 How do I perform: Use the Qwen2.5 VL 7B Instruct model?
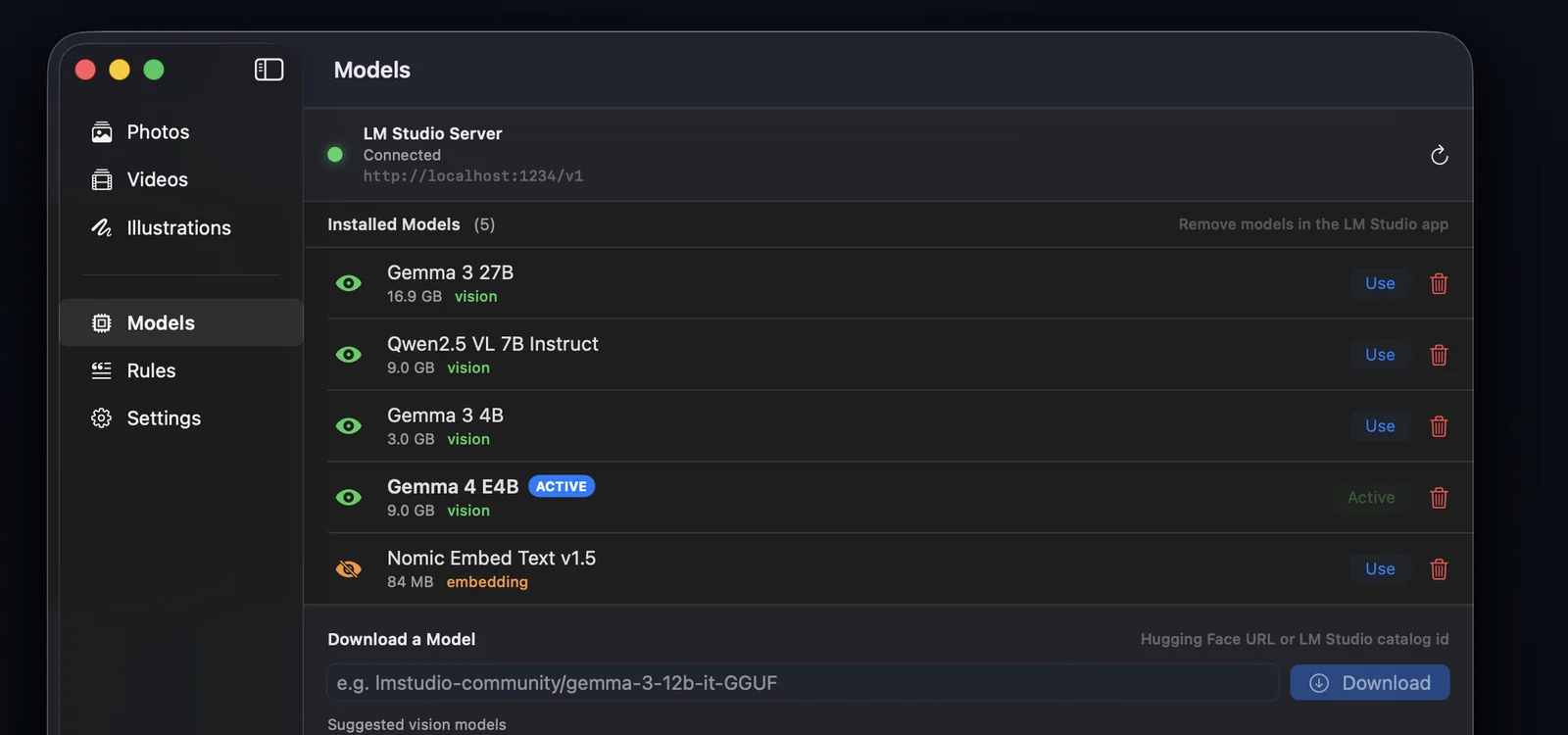pos(1380,355)
